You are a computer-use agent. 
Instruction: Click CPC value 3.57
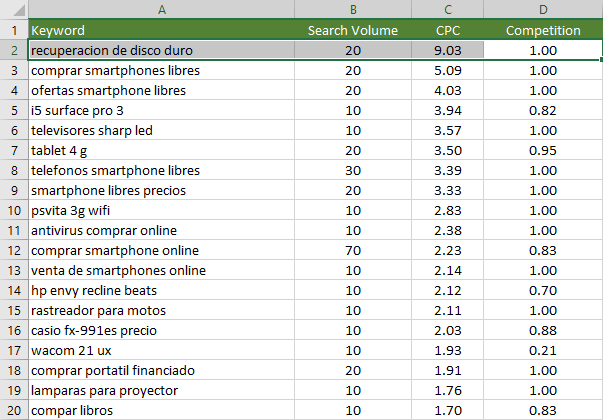pos(448,130)
